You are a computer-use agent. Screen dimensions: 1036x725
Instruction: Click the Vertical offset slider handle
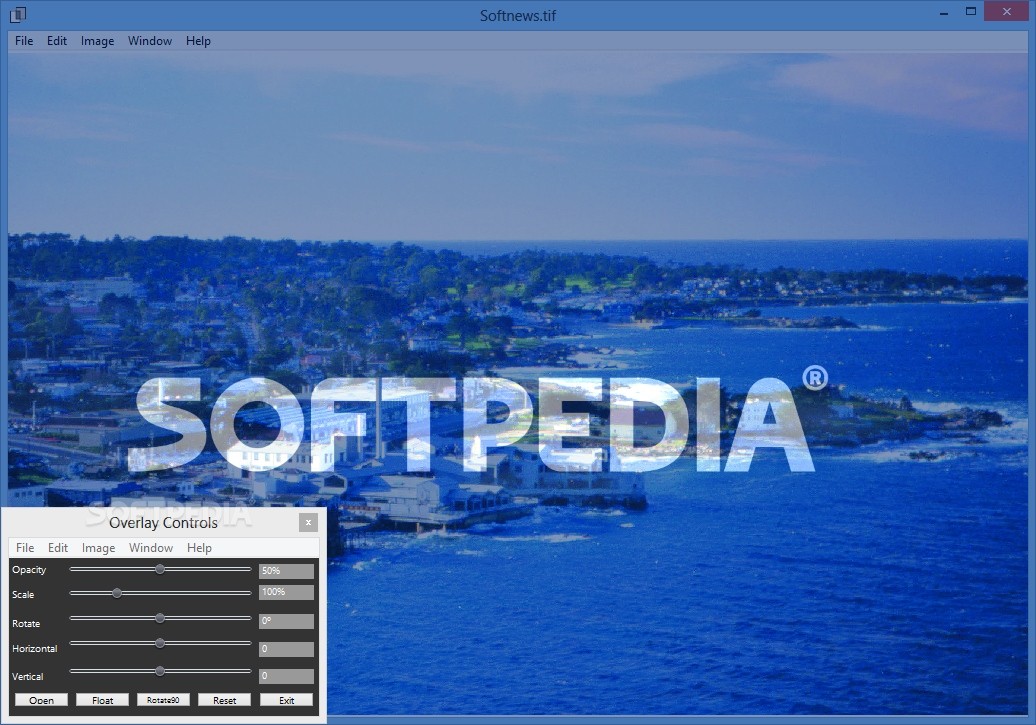[x=160, y=671]
